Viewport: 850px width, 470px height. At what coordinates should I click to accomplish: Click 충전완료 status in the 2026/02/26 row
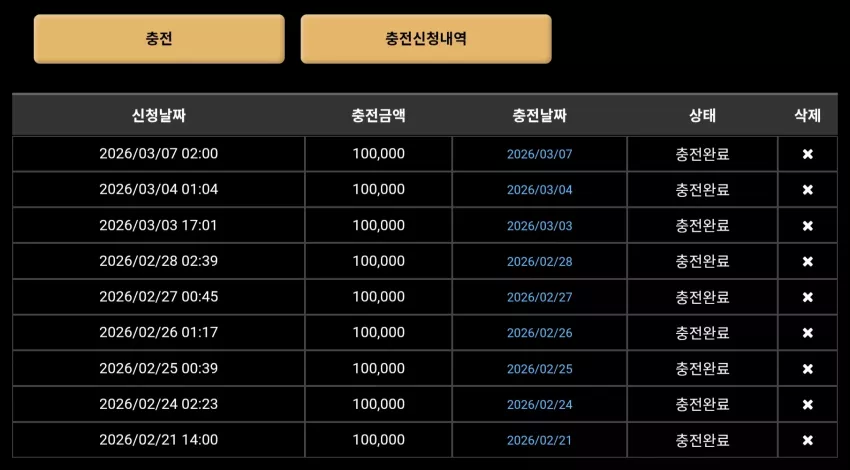[x=703, y=333]
